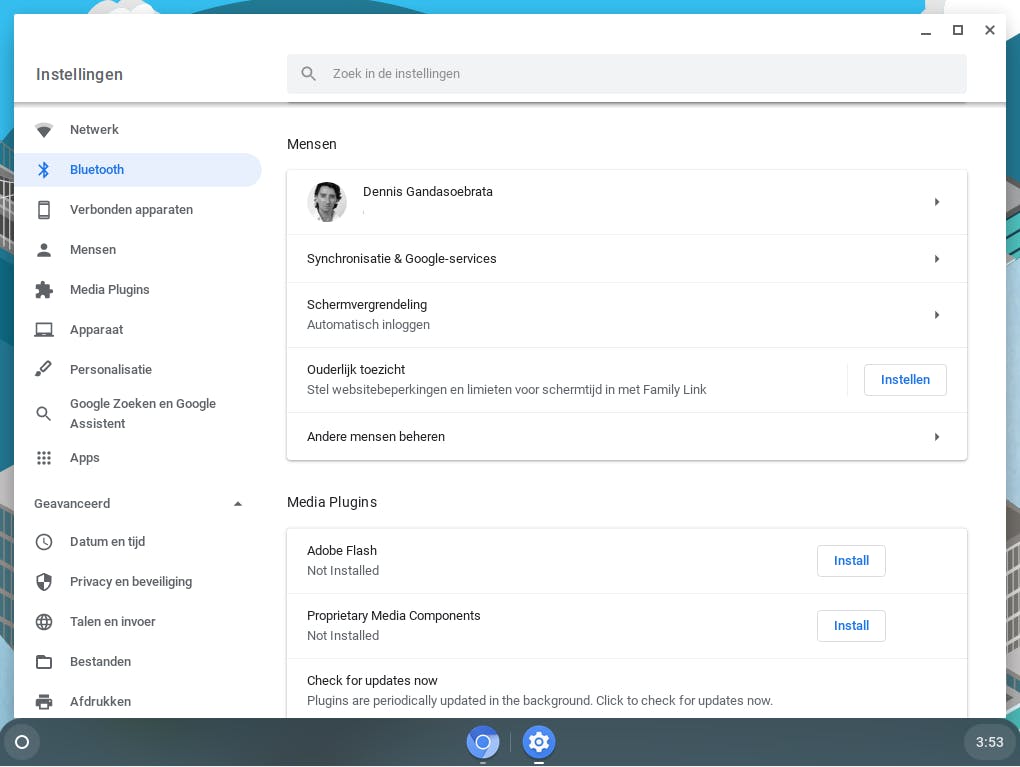The image size is (1020, 767).
Task: Open Chromium browser from the shelf
Action: [x=482, y=742]
